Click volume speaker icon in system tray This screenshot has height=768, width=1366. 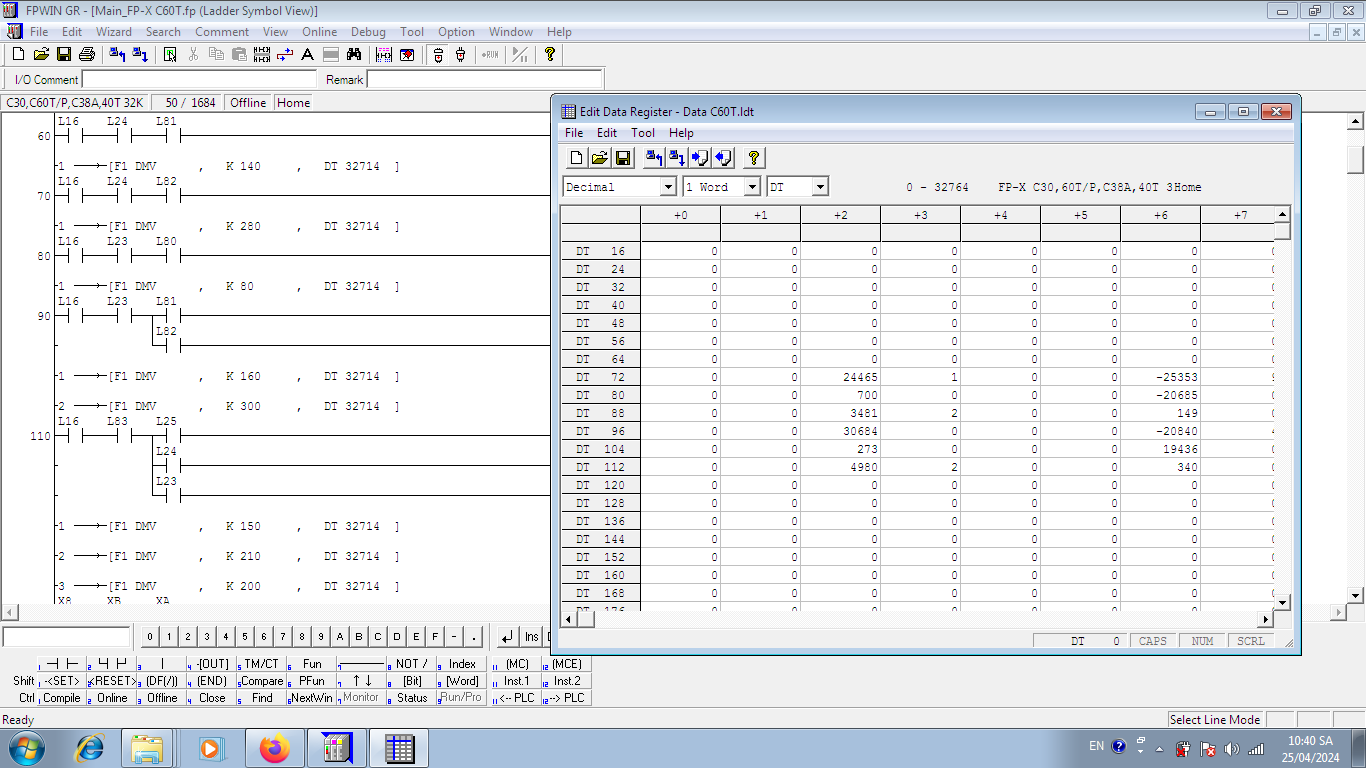[1231, 748]
